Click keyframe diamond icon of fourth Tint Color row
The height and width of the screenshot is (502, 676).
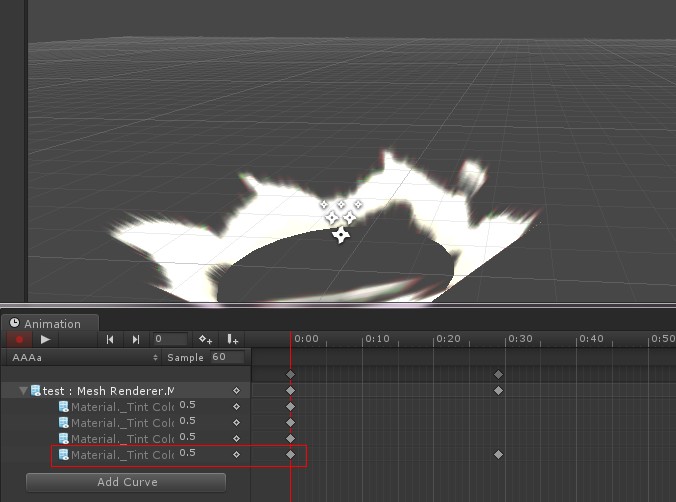236,455
